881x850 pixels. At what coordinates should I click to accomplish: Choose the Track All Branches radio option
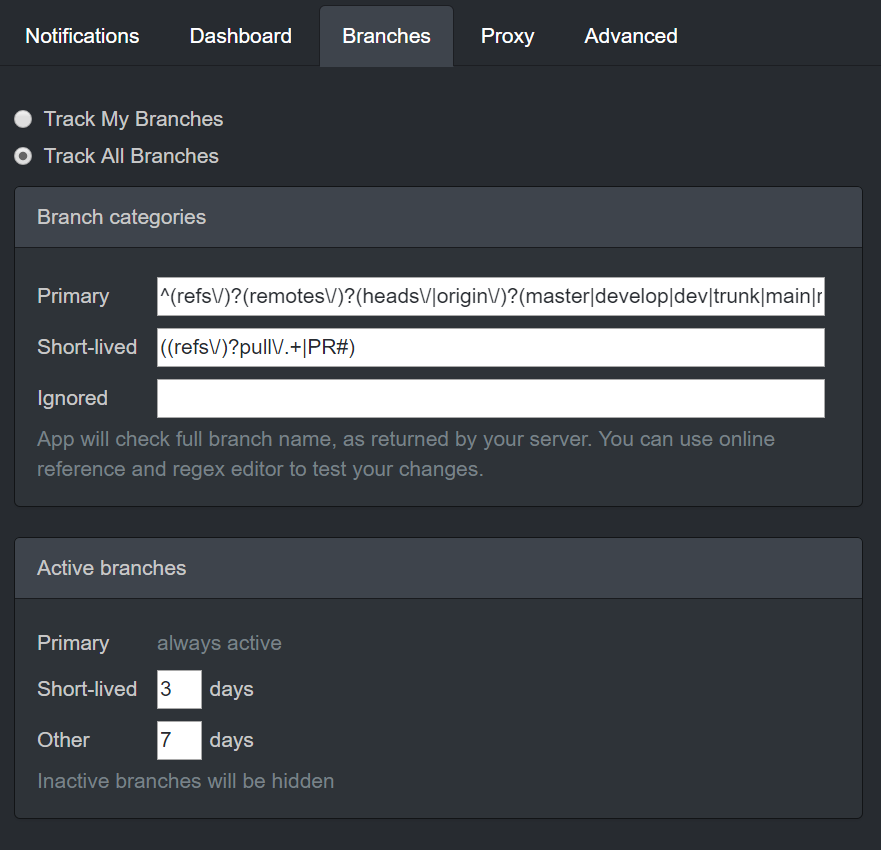point(23,156)
